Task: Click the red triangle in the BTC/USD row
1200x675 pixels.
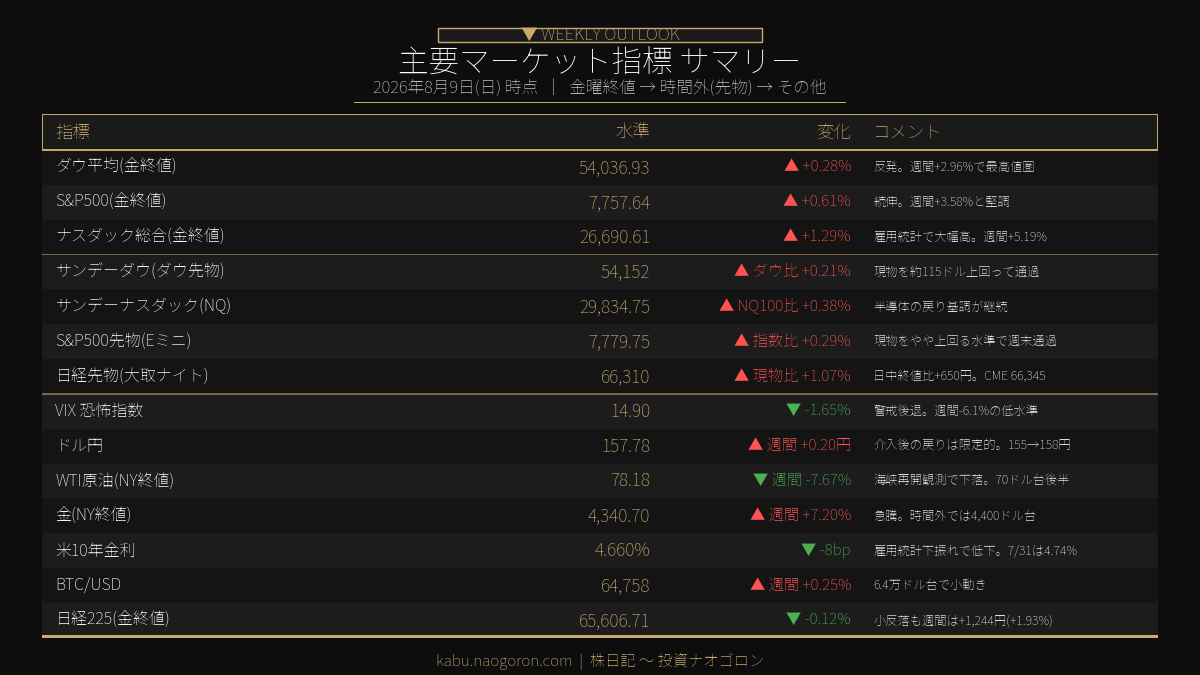Action: 757,584
